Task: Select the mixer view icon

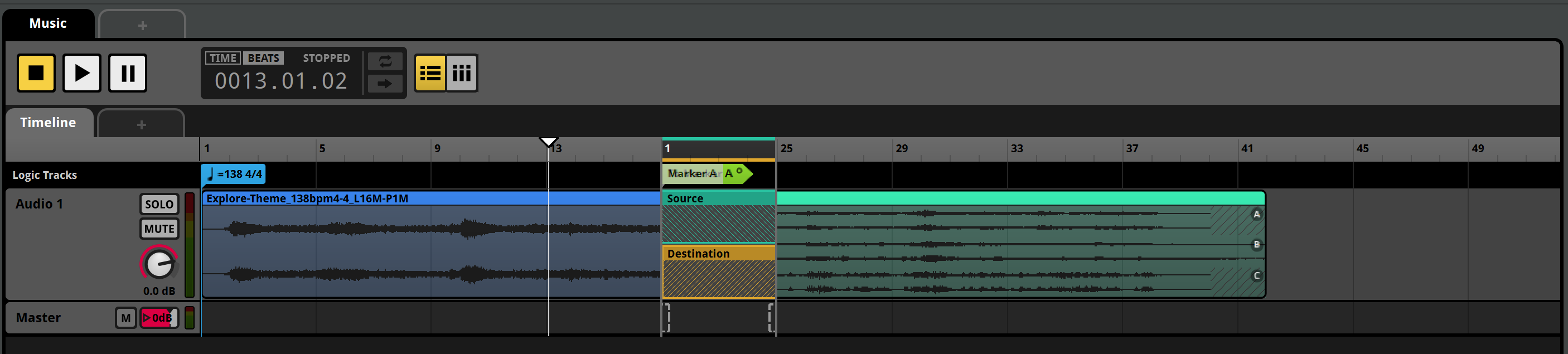Action: tap(461, 73)
